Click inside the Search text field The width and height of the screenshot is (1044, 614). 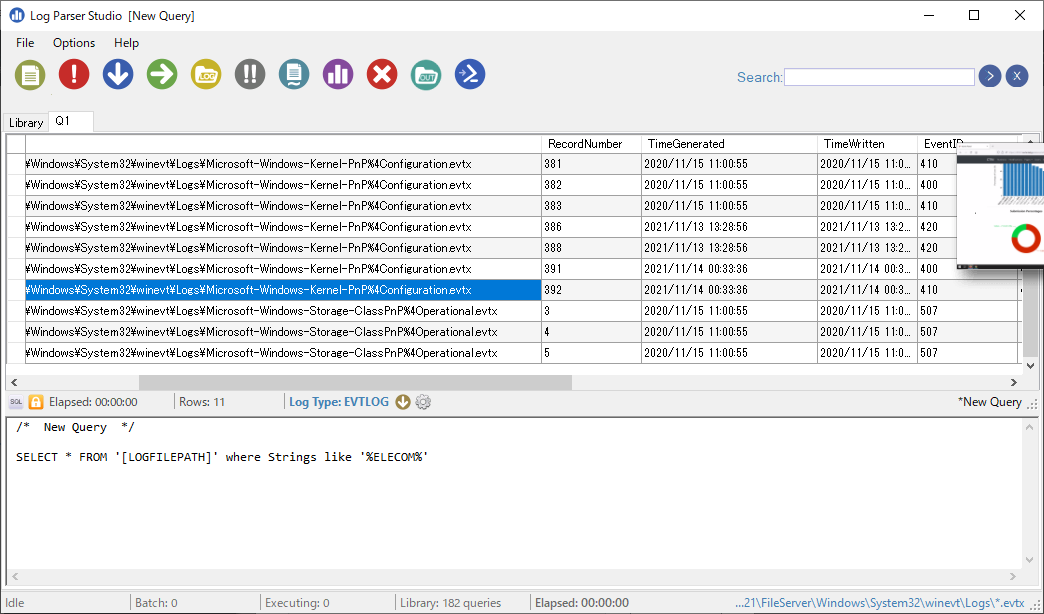[x=878, y=76]
